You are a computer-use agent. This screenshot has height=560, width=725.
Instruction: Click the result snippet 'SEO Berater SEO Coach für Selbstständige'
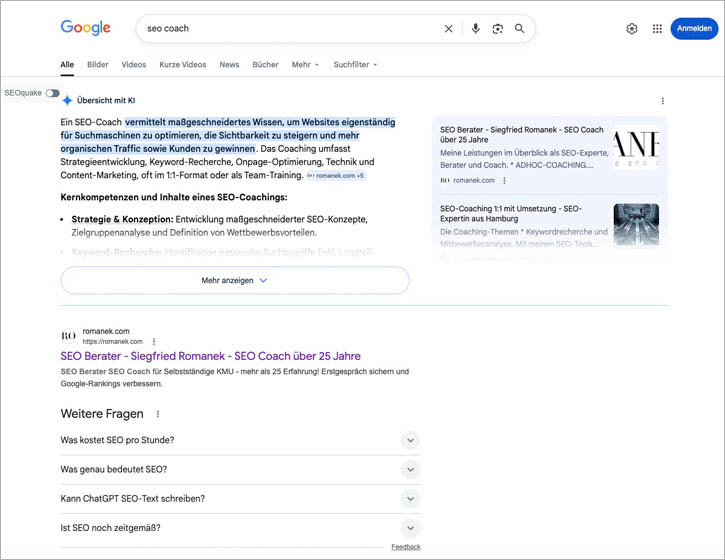[234, 377]
